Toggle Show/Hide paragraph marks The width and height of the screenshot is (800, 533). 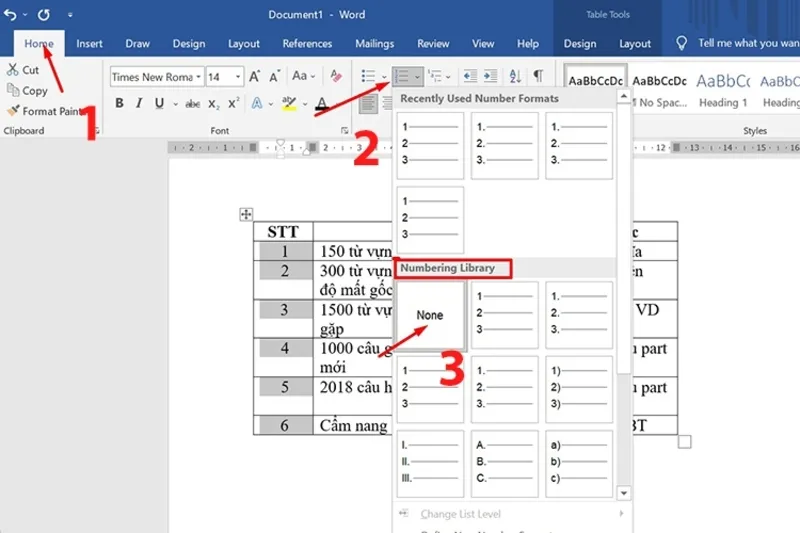[538, 77]
